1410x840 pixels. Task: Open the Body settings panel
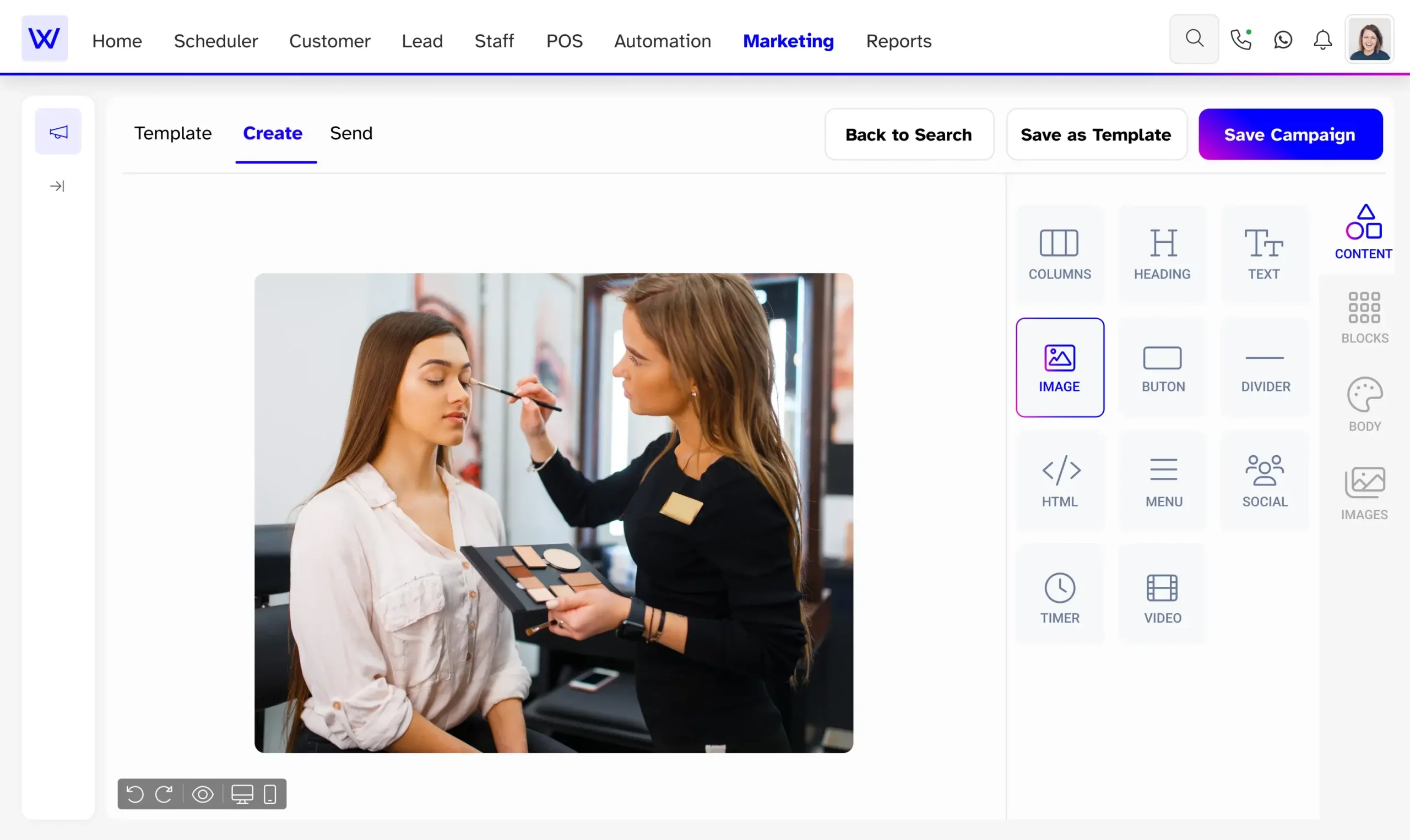[x=1364, y=404]
